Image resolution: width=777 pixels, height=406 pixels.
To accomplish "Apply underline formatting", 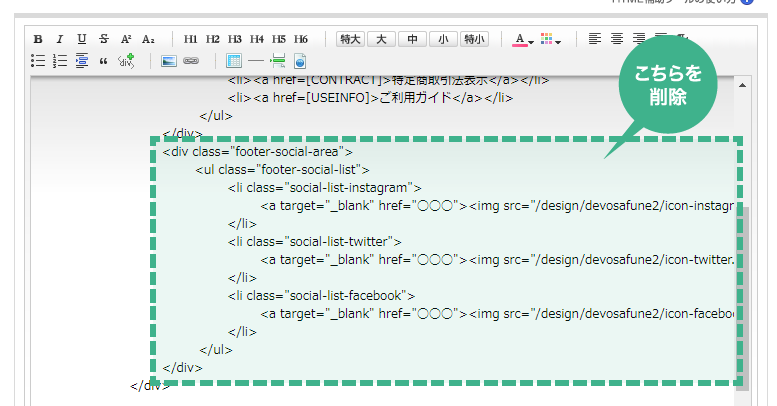I will pyautogui.click(x=82, y=39).
